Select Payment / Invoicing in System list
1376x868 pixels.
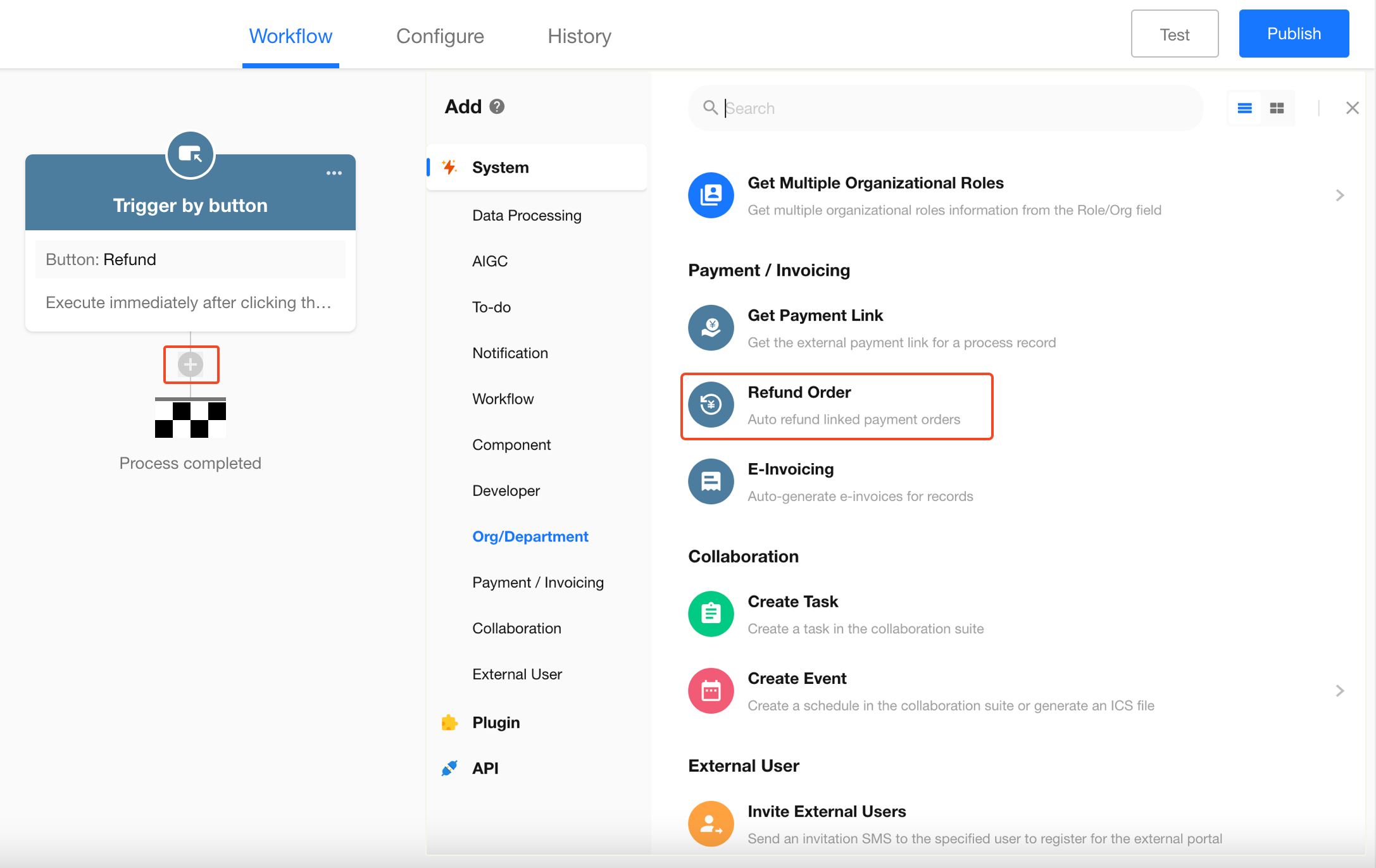coord(537,582)
